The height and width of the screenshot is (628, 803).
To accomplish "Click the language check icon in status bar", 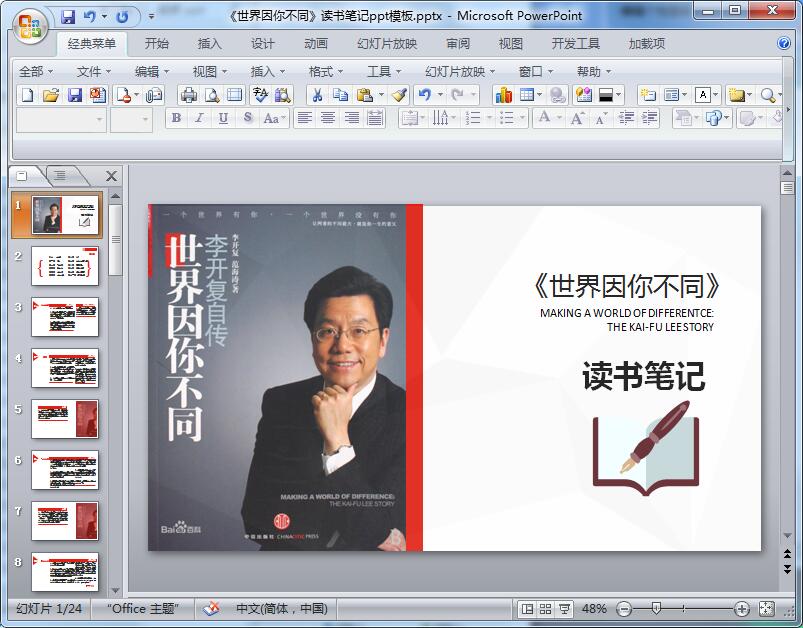I will tap(211, 609).
